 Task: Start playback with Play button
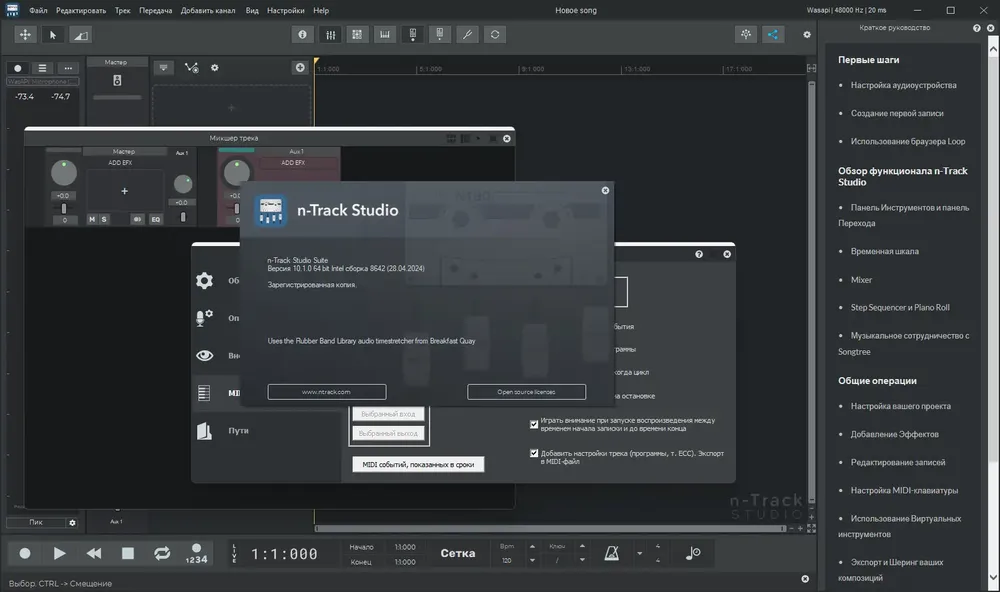click(59, 554)
